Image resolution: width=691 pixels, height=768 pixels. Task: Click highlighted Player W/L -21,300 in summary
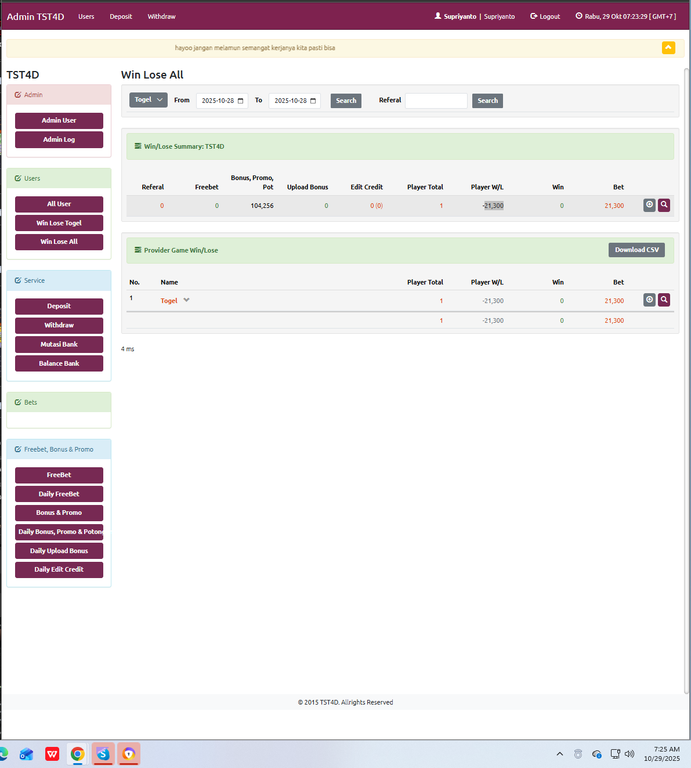pyautogui.click(x=493, y=206)
